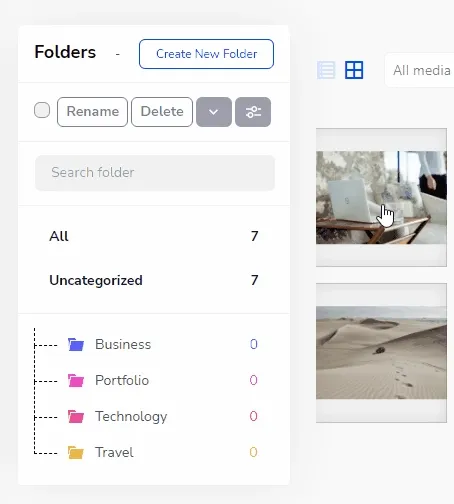Viewport: 454px width, 504px height.
Task: Select the Uncategorized category
Action: coord(154,280)
